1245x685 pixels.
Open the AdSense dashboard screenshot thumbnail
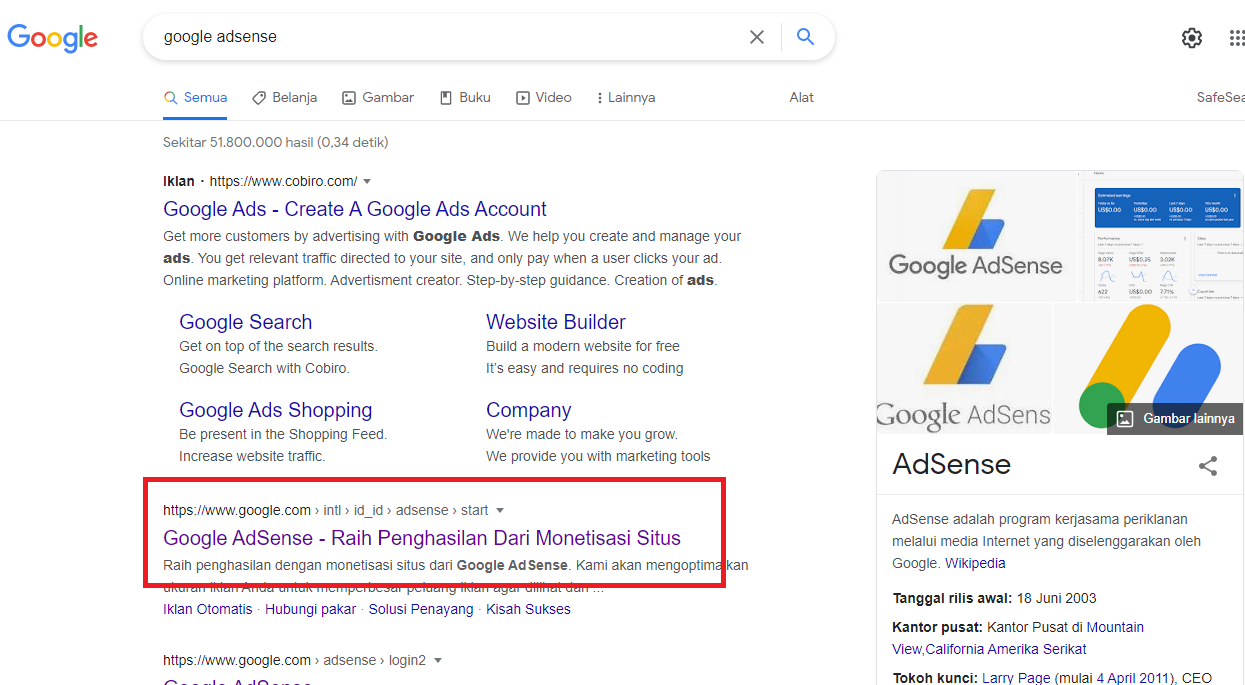coord(1162,236)
